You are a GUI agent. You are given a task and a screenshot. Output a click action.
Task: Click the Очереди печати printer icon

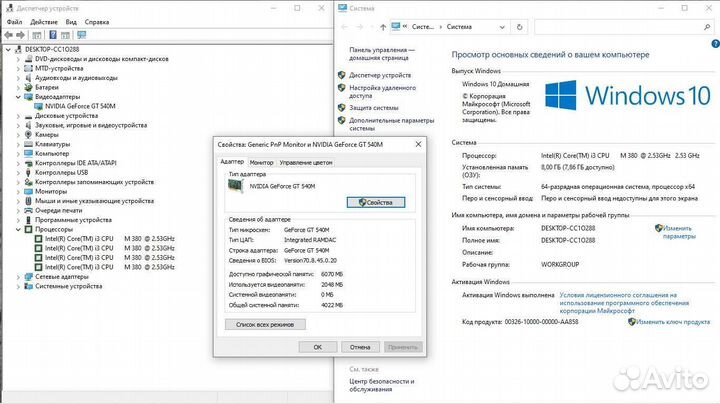click(28, 210)
